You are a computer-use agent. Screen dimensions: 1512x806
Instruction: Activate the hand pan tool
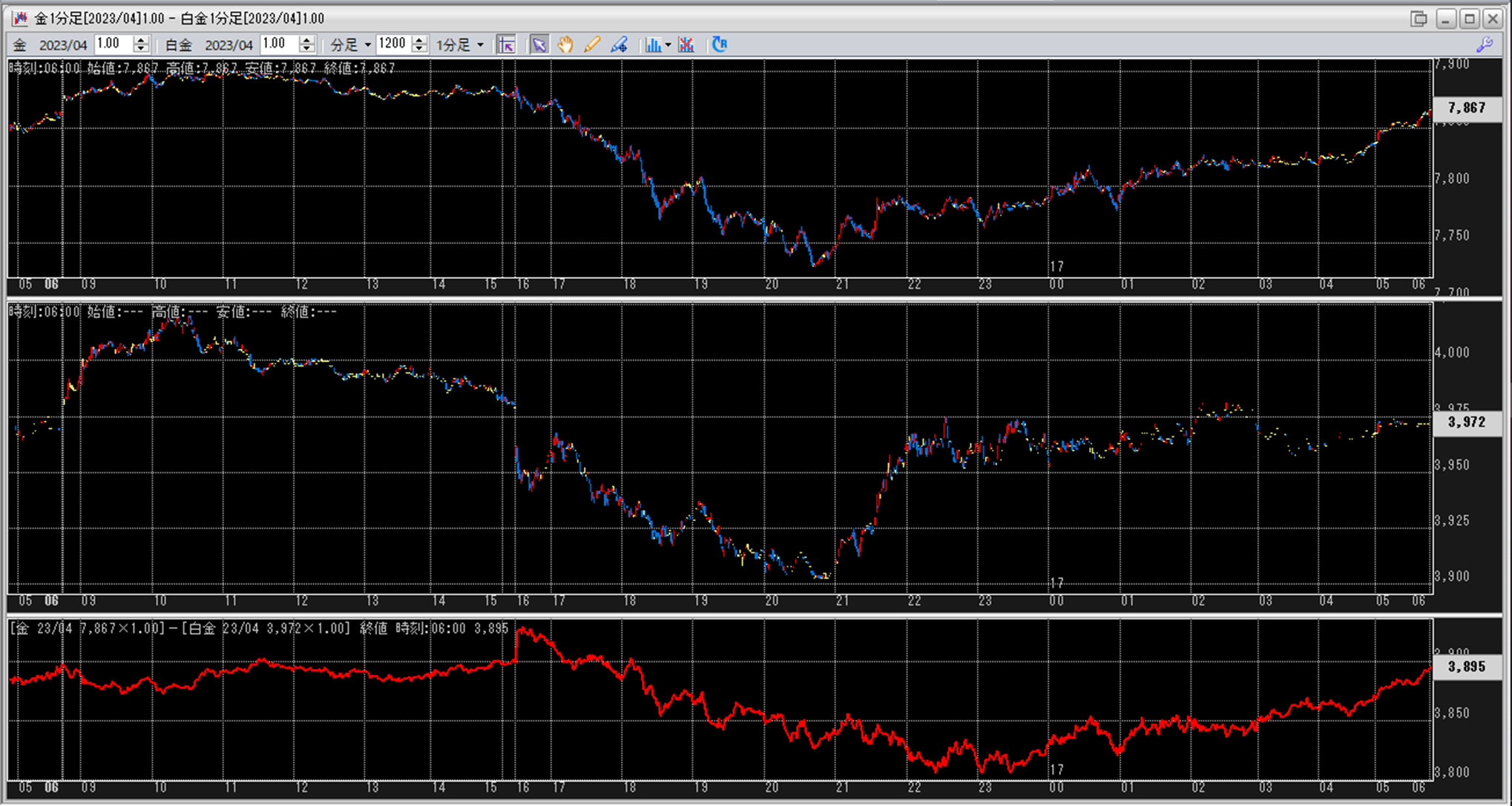[x=565, y=45]
